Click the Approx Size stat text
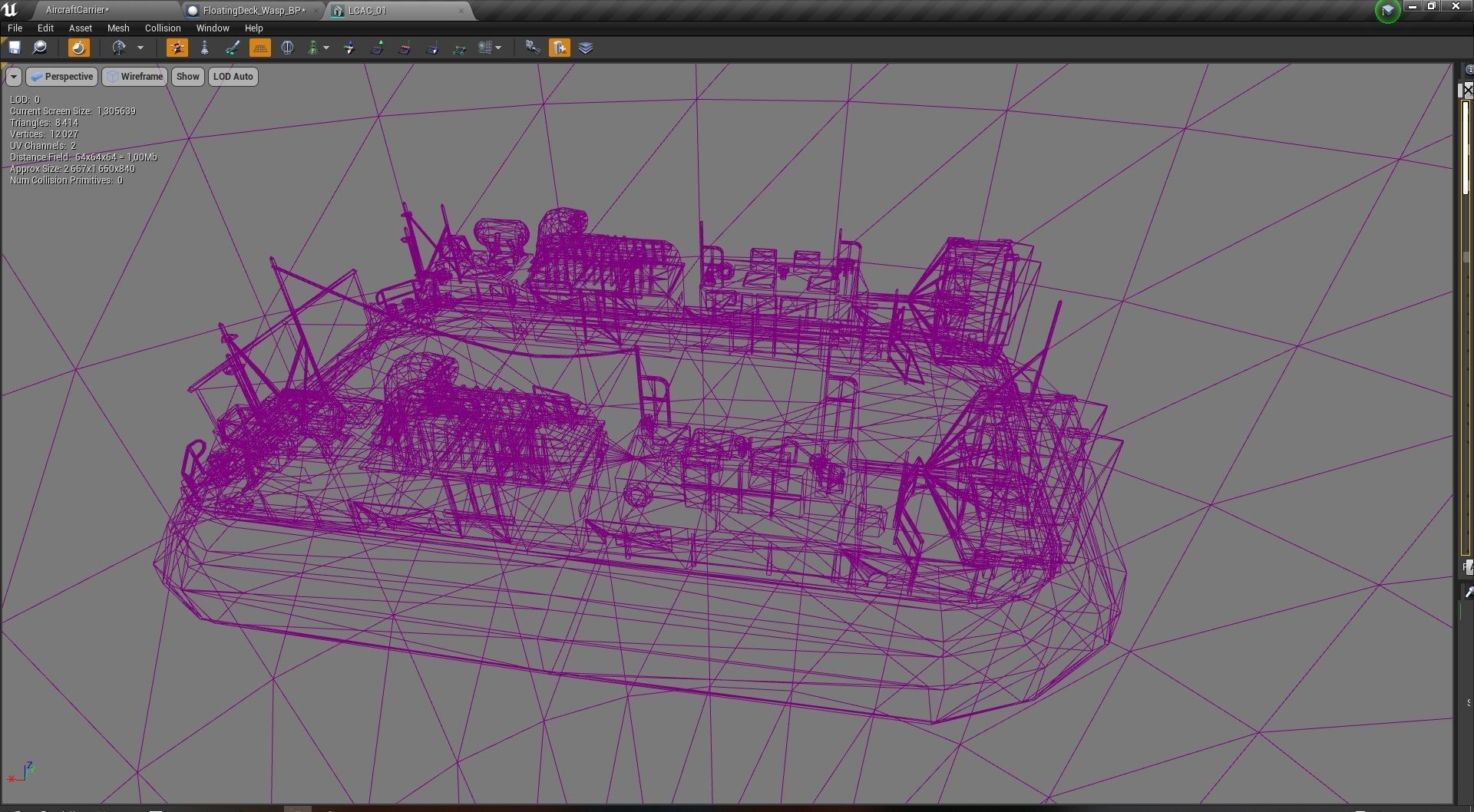The height and width of the screenshot is (812, 1474). point(72,169)
